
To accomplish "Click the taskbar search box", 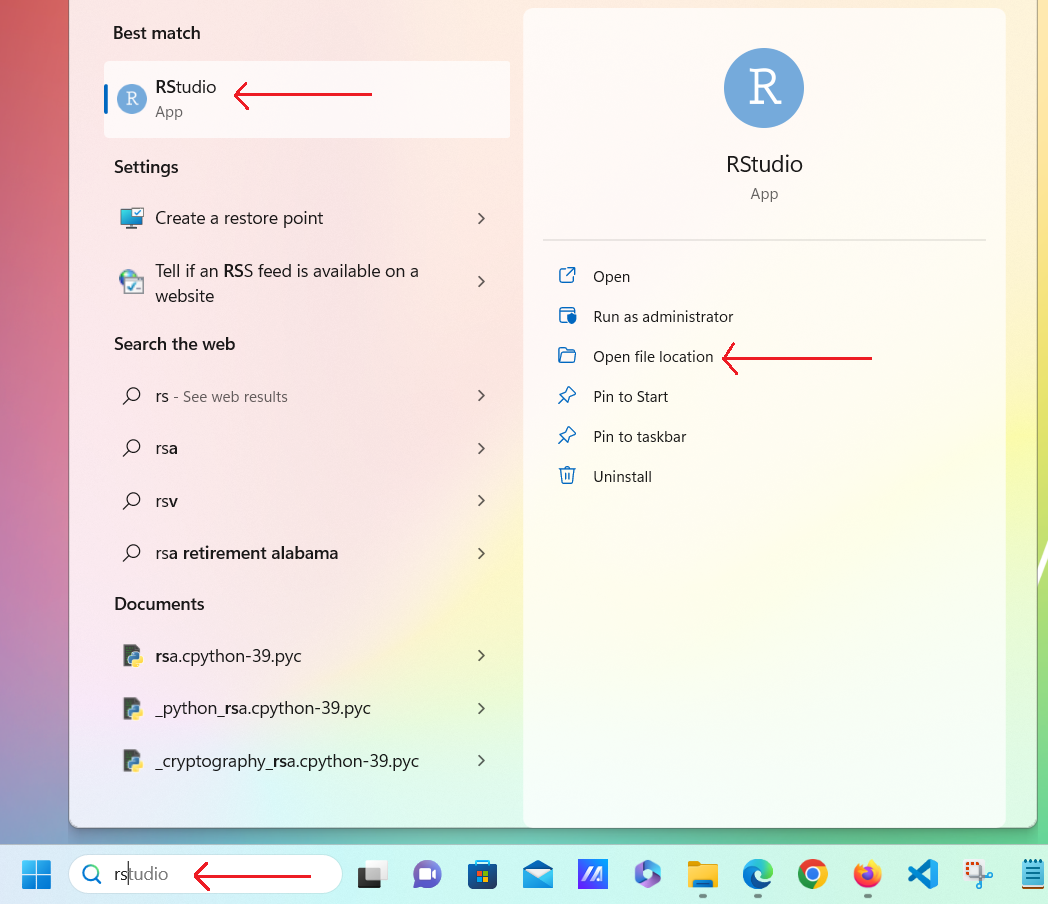I will tap(206, 874).
